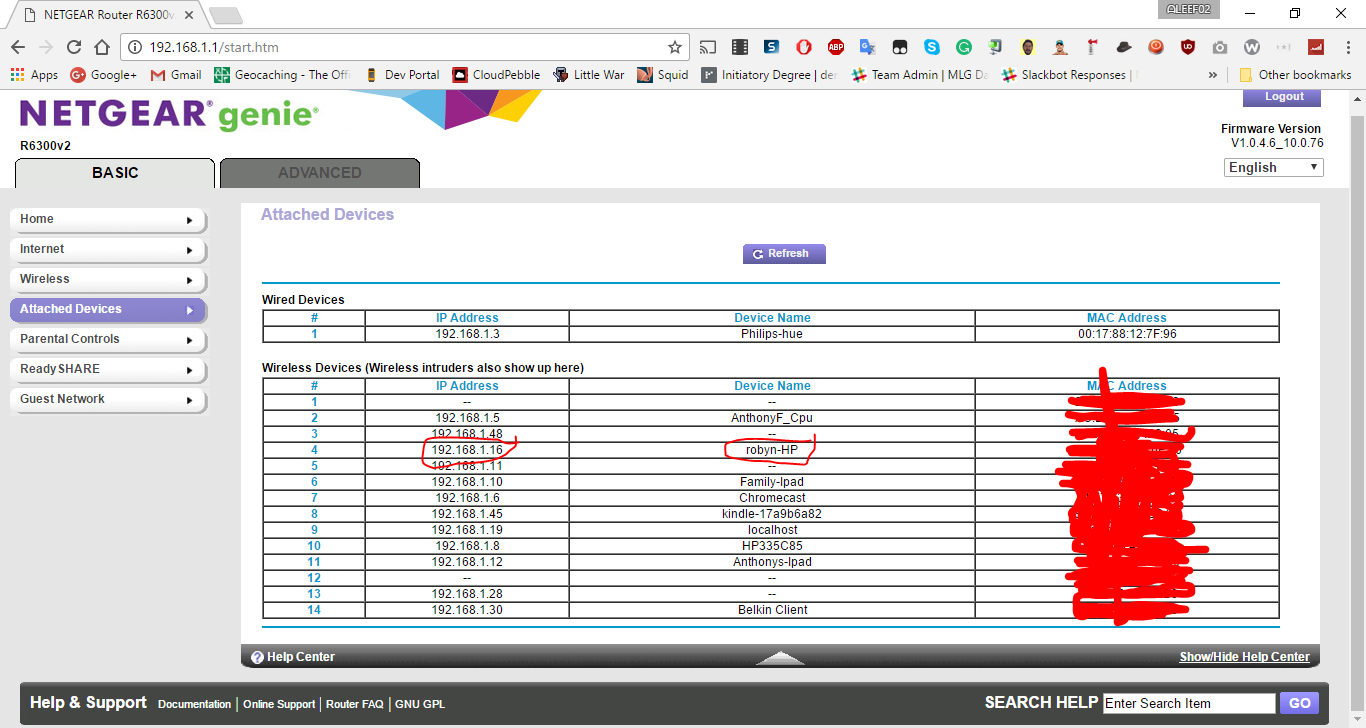Open the uBlock Origin extension

tap(1188, 47)
